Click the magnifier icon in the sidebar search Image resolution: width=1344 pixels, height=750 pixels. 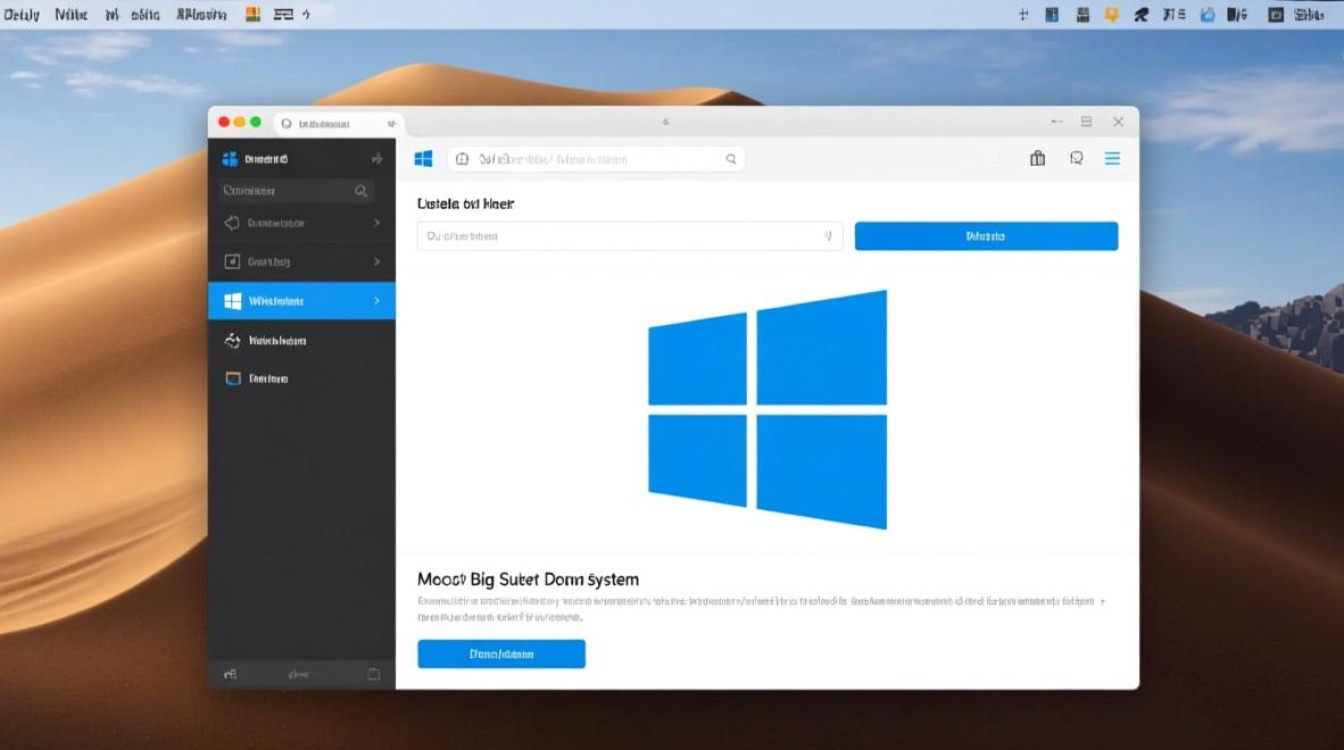[x=360, y=190]
